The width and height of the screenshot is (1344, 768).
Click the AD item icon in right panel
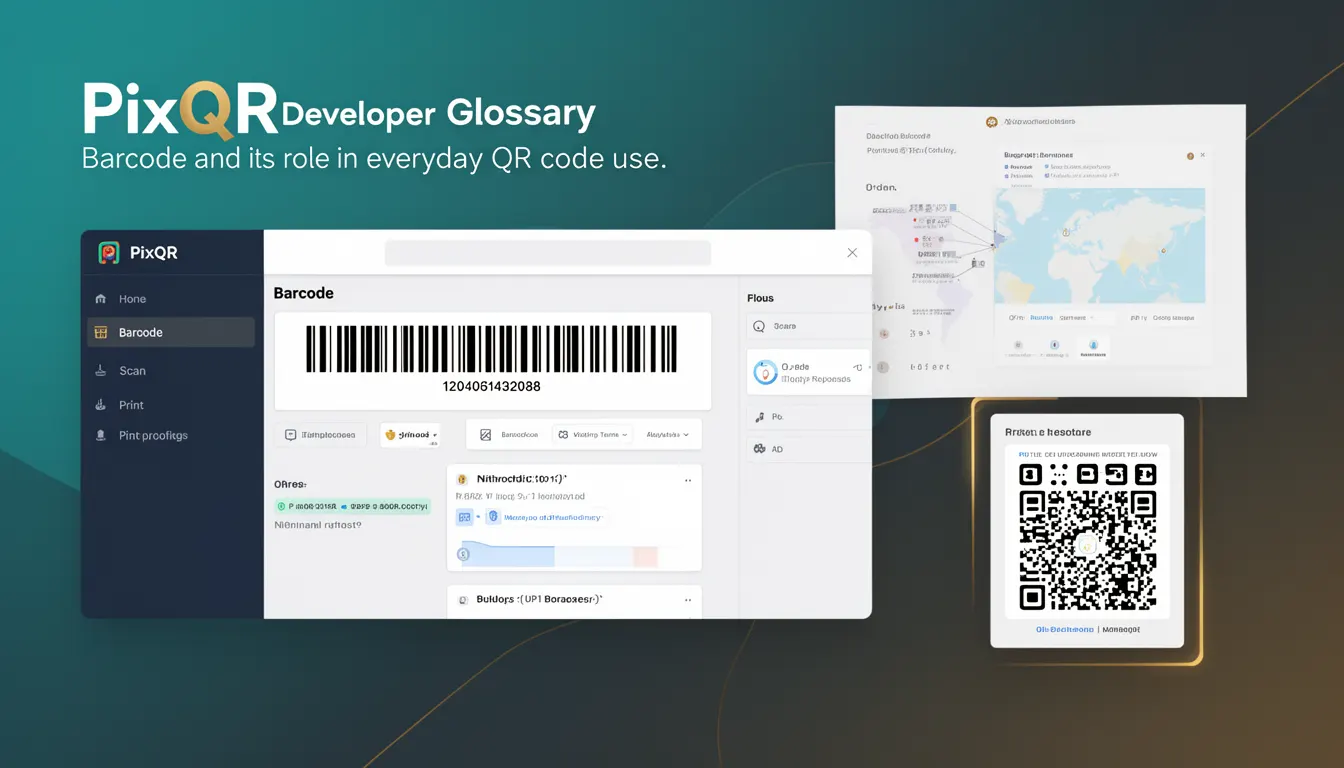759,449
